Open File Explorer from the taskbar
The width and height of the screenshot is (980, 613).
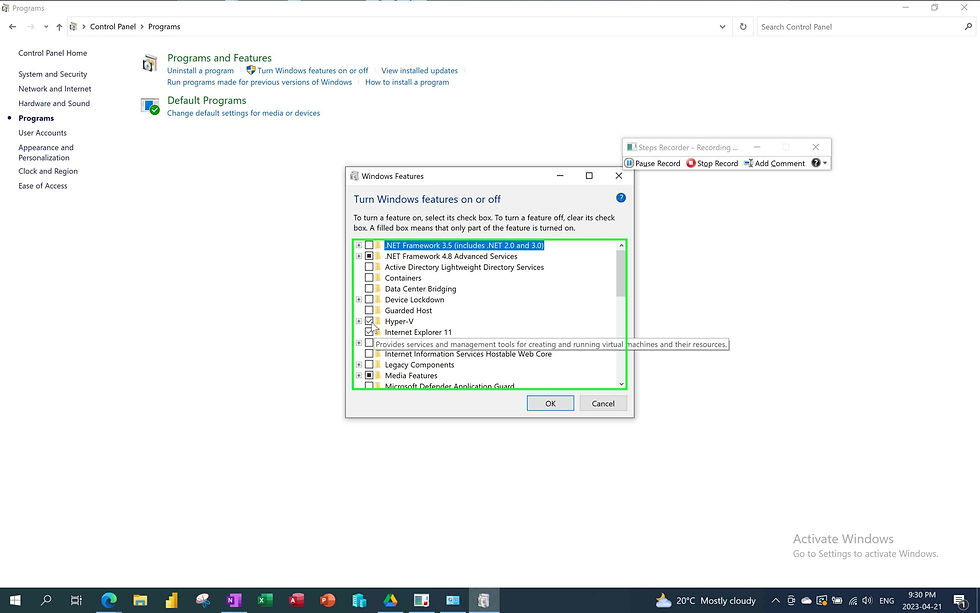tap(140, 601)
